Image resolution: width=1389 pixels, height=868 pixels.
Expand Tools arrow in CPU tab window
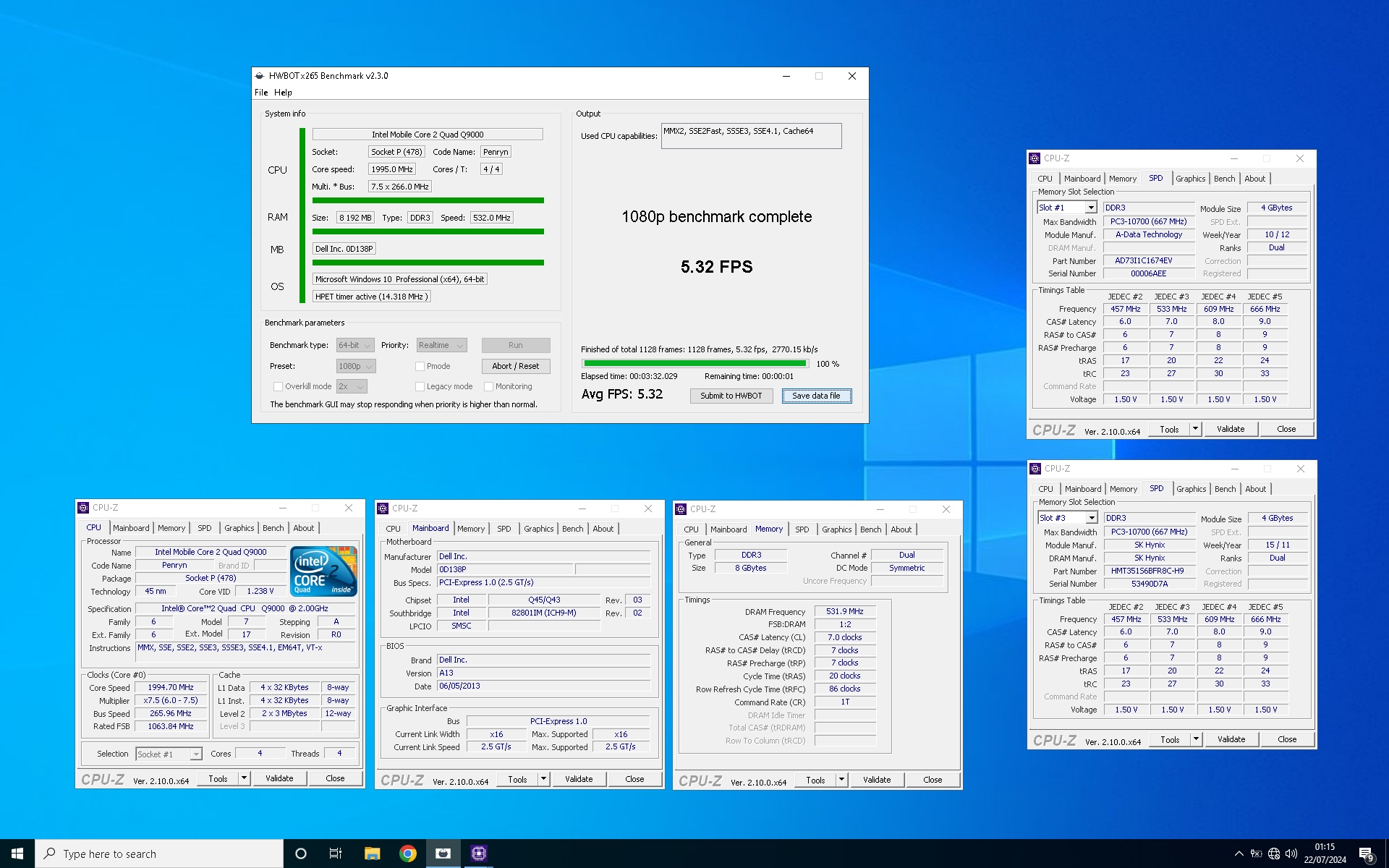(244, 779)
